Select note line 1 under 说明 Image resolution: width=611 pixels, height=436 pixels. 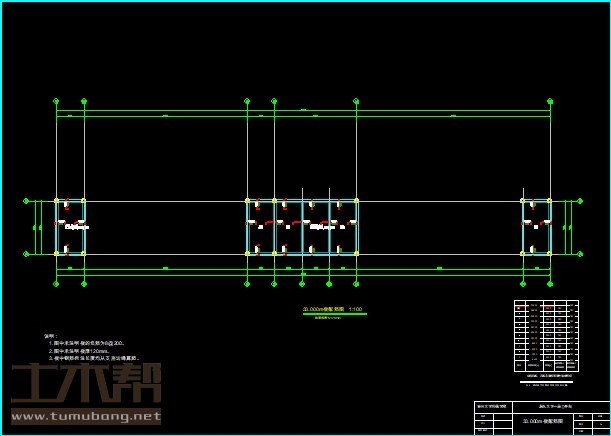[92, 343]
